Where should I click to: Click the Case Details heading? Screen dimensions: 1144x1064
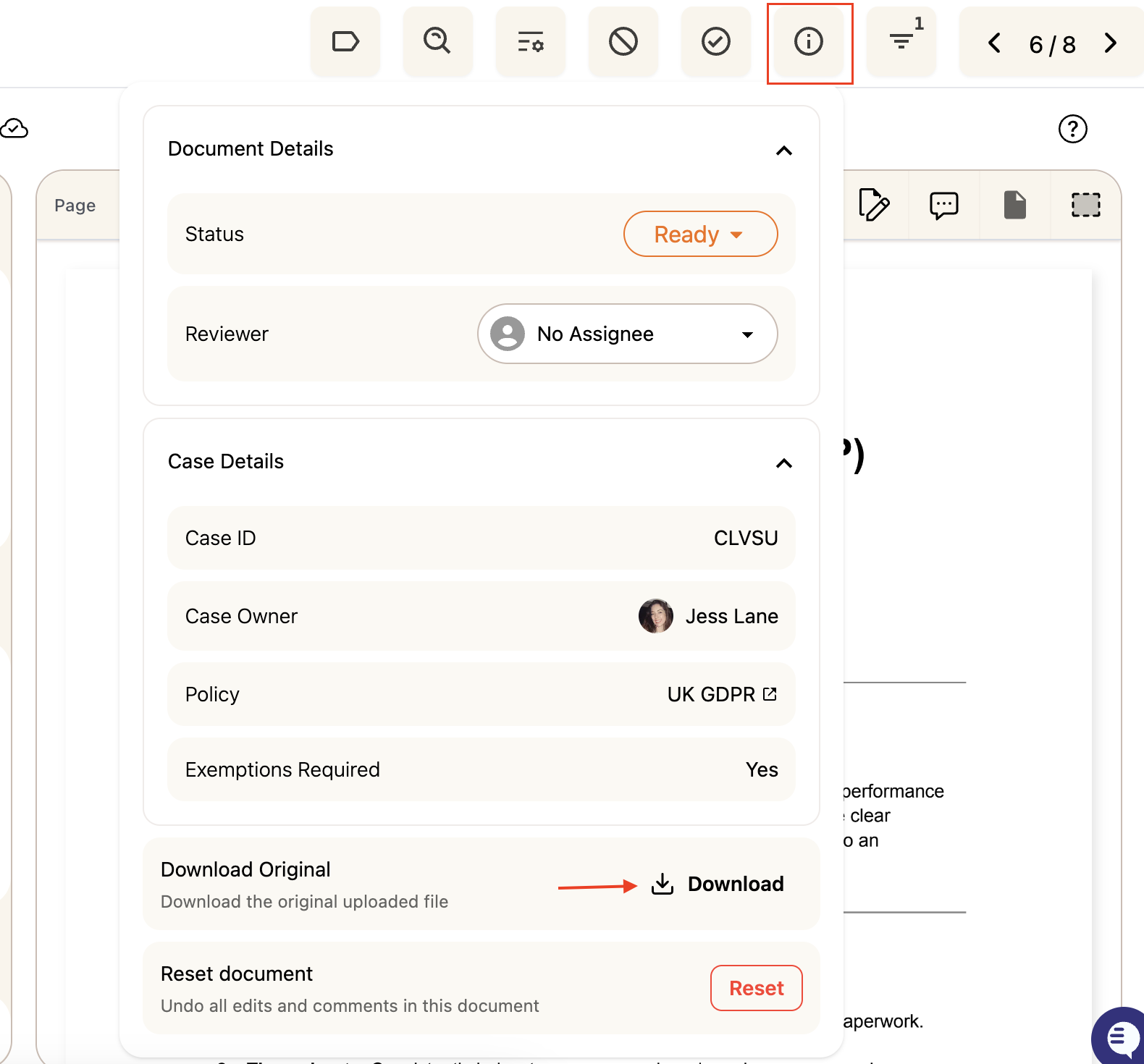(x=226, y=461)
